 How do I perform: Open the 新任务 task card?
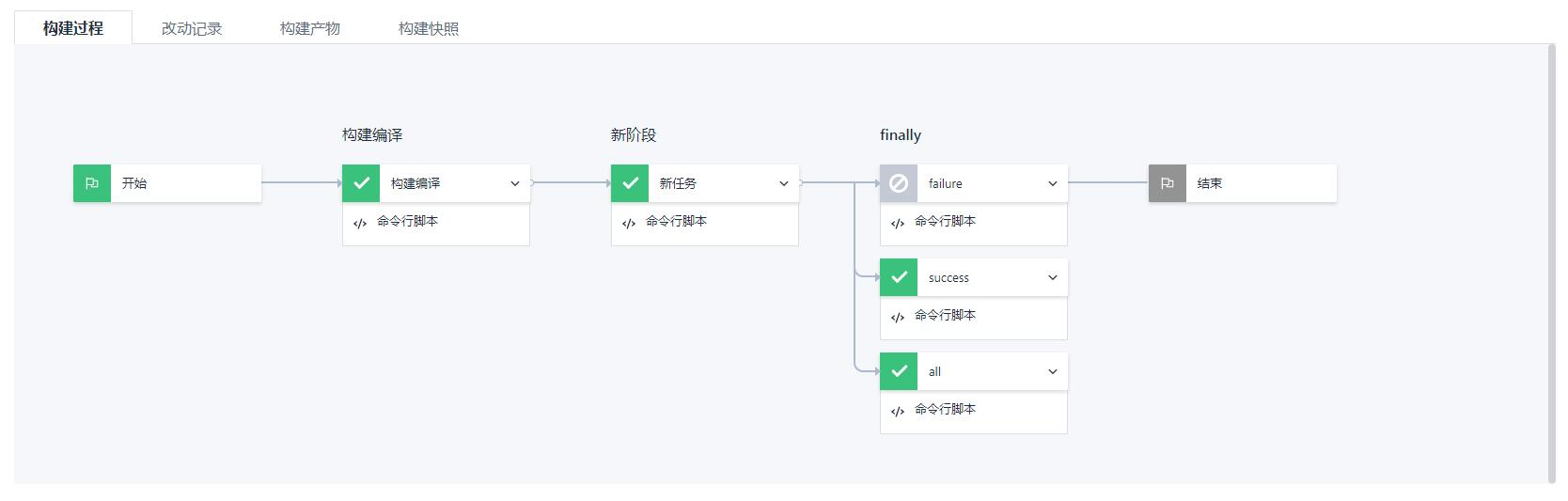click(705, 183)
